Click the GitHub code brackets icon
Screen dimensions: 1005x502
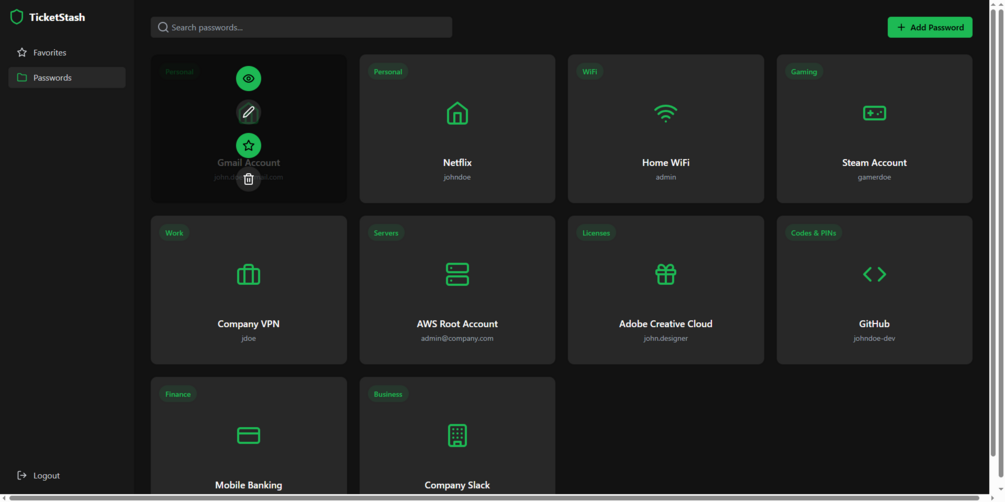[x=874, y=274]
